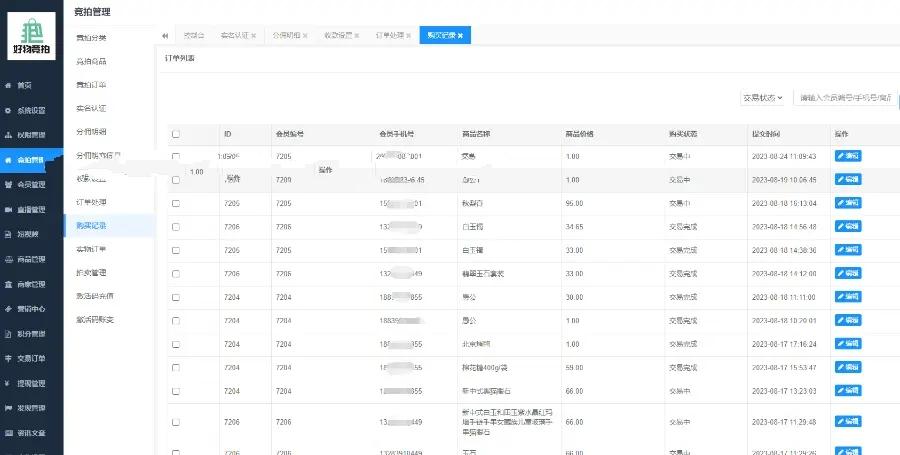Click the 59.00 price cell
Viewport: 900px width, 455px height.
[x=575, y=368]
